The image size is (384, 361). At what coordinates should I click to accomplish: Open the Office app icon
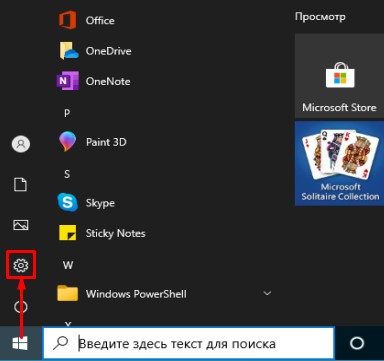point(67,20)
